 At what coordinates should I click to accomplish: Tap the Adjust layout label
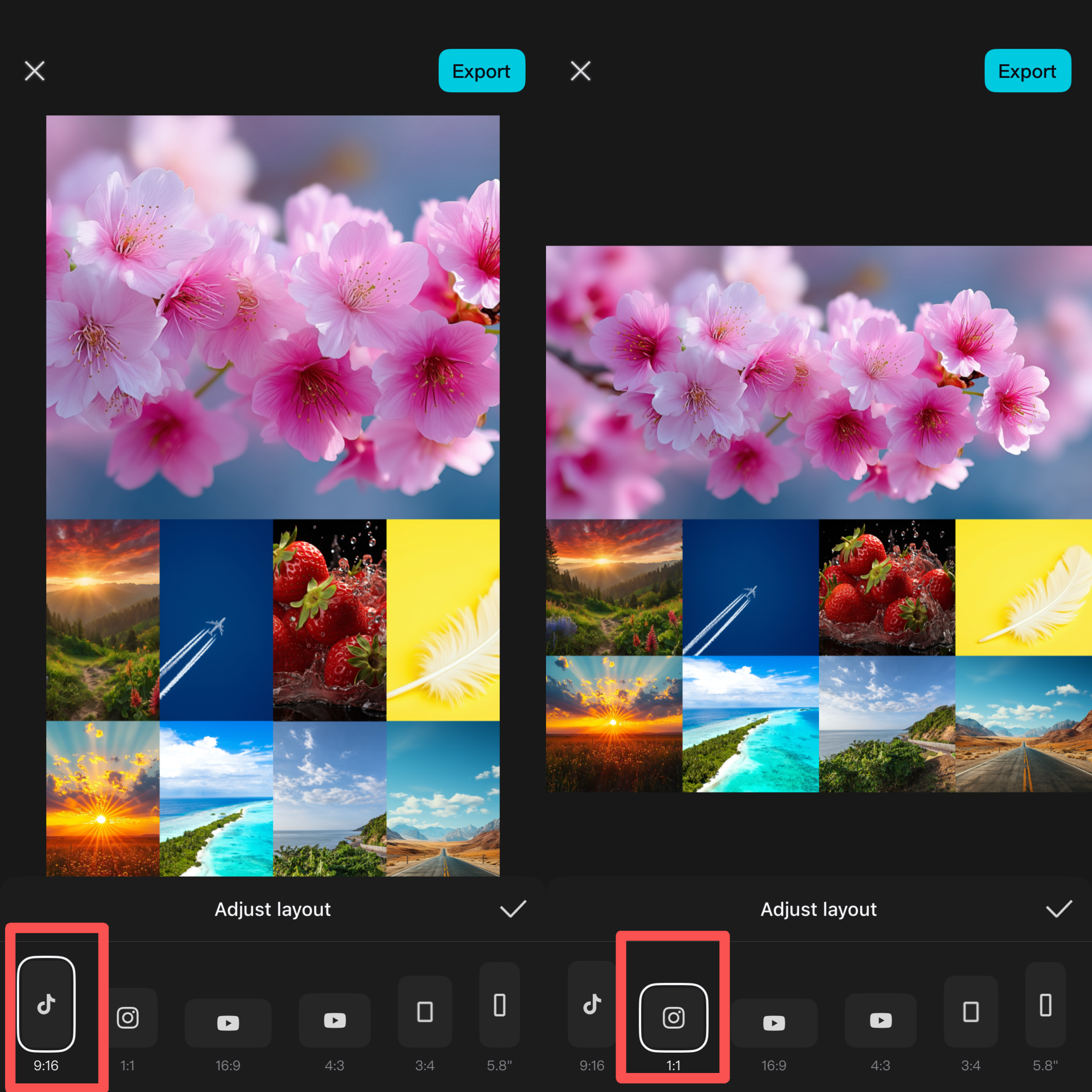[272, 909]
